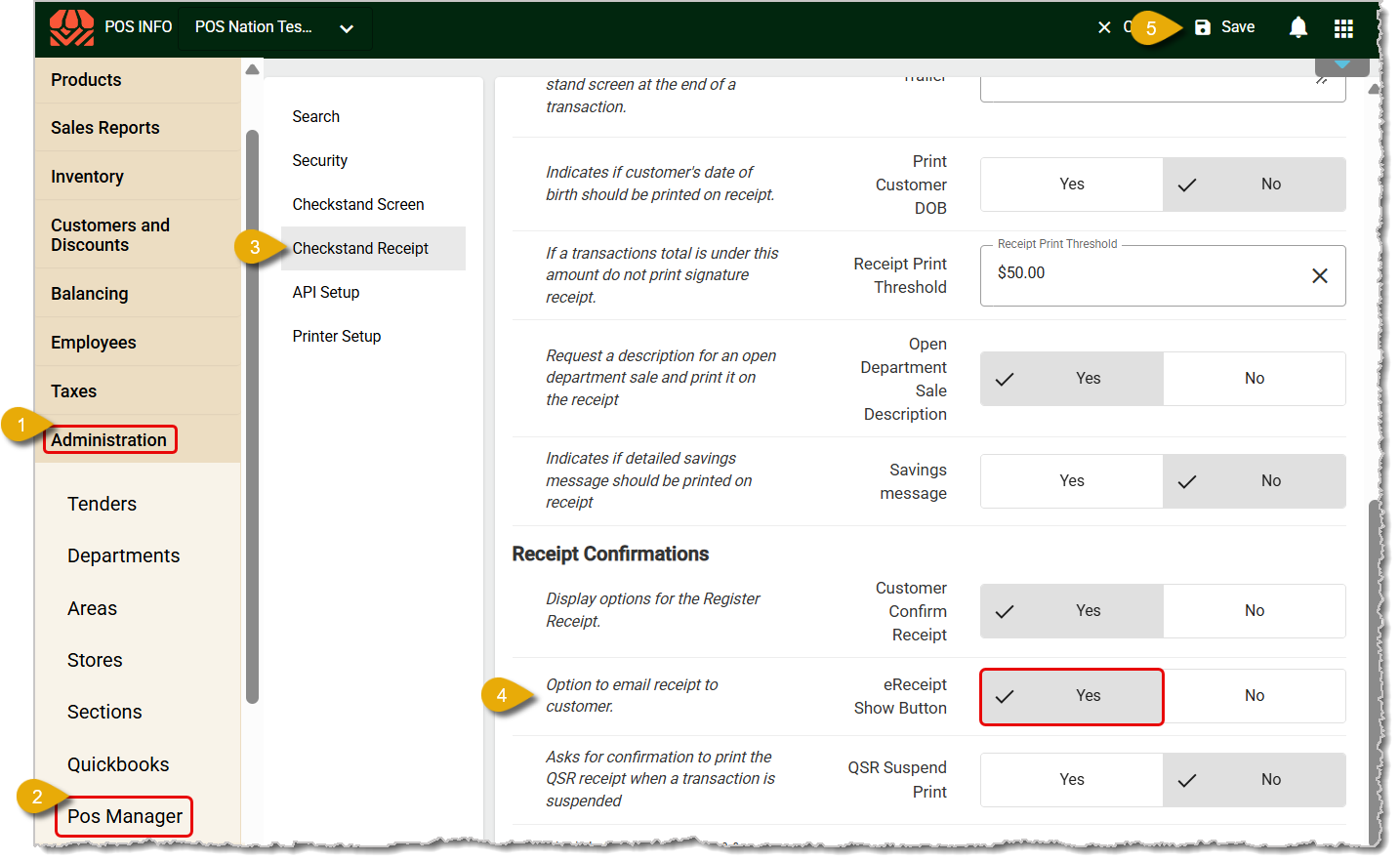
Task: Set Open Department Sale Description to No
Action: point(1254,379)
